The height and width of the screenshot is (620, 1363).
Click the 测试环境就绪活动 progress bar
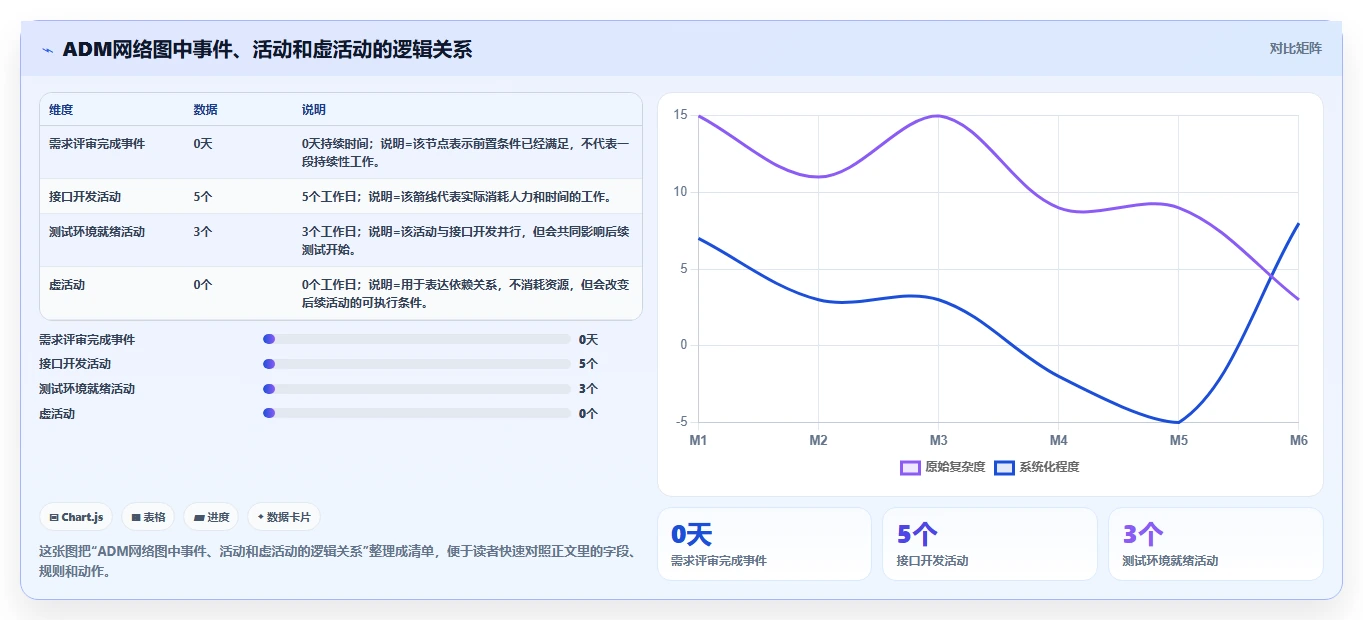click(416, 389)
